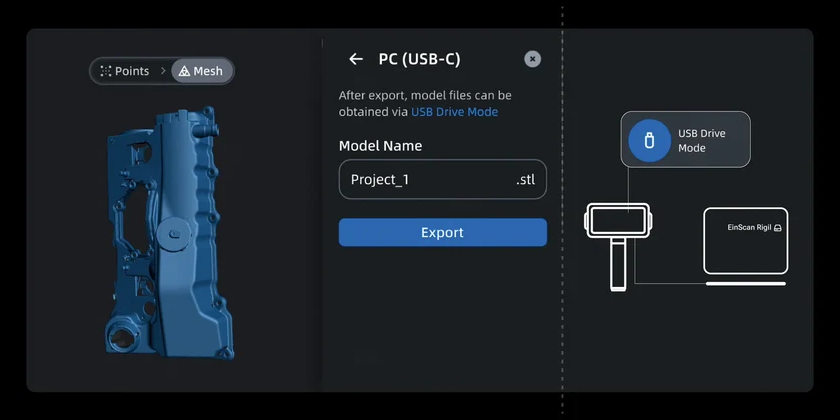
Task: Open the USB Drive Mode link
Action: [x=454, y=112]
